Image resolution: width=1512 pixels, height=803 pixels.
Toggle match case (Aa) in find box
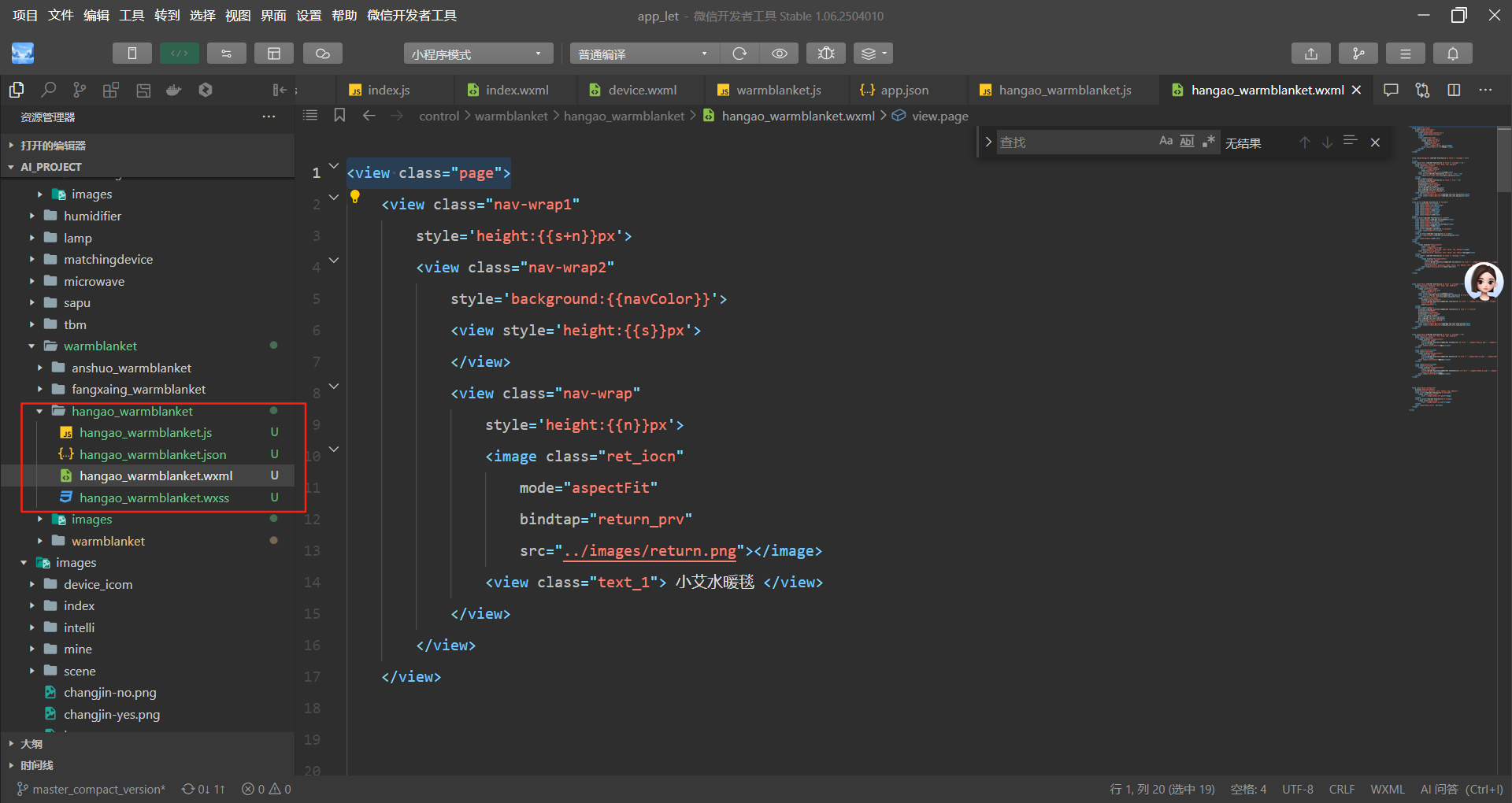1165,142
